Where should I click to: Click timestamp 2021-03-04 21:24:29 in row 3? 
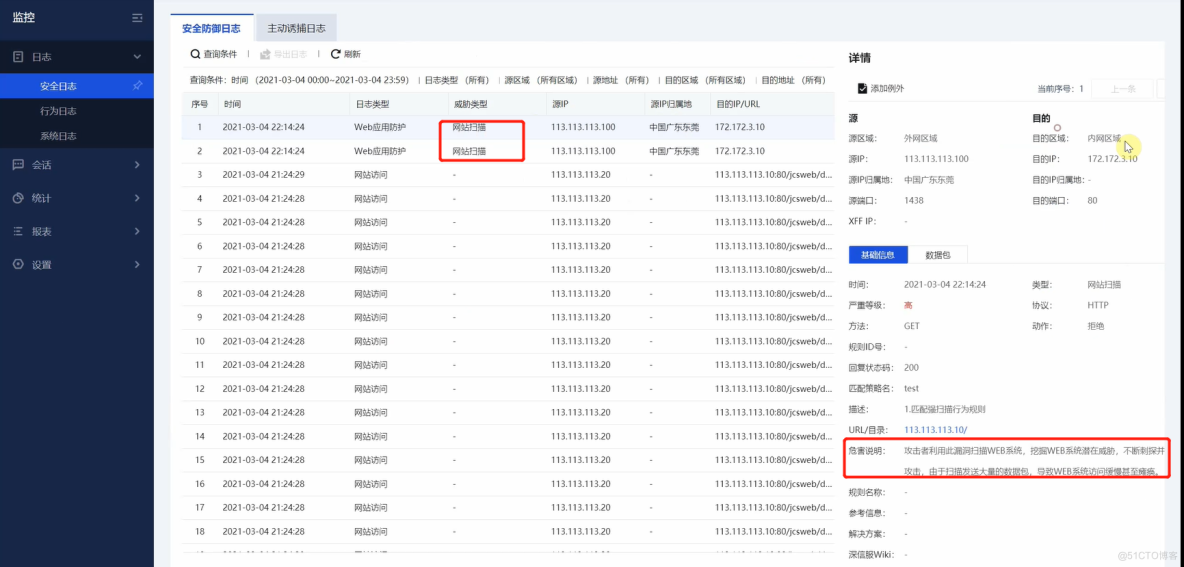click(x=264, y=175)
